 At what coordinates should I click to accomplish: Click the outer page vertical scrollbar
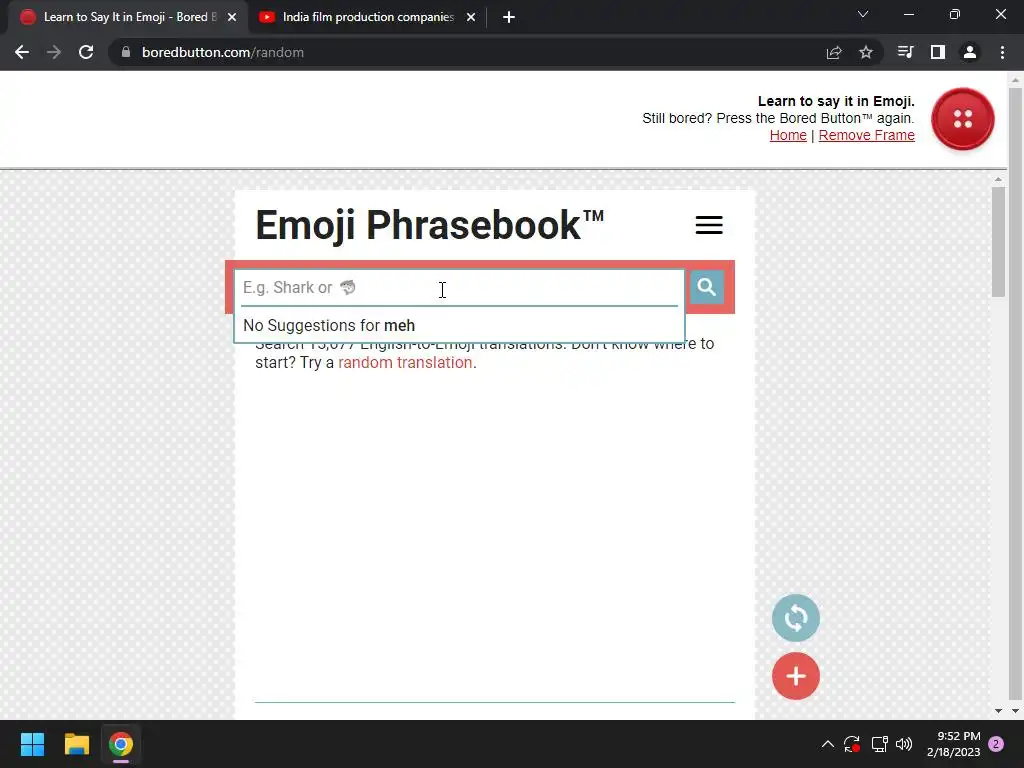tap(1015, 392)
